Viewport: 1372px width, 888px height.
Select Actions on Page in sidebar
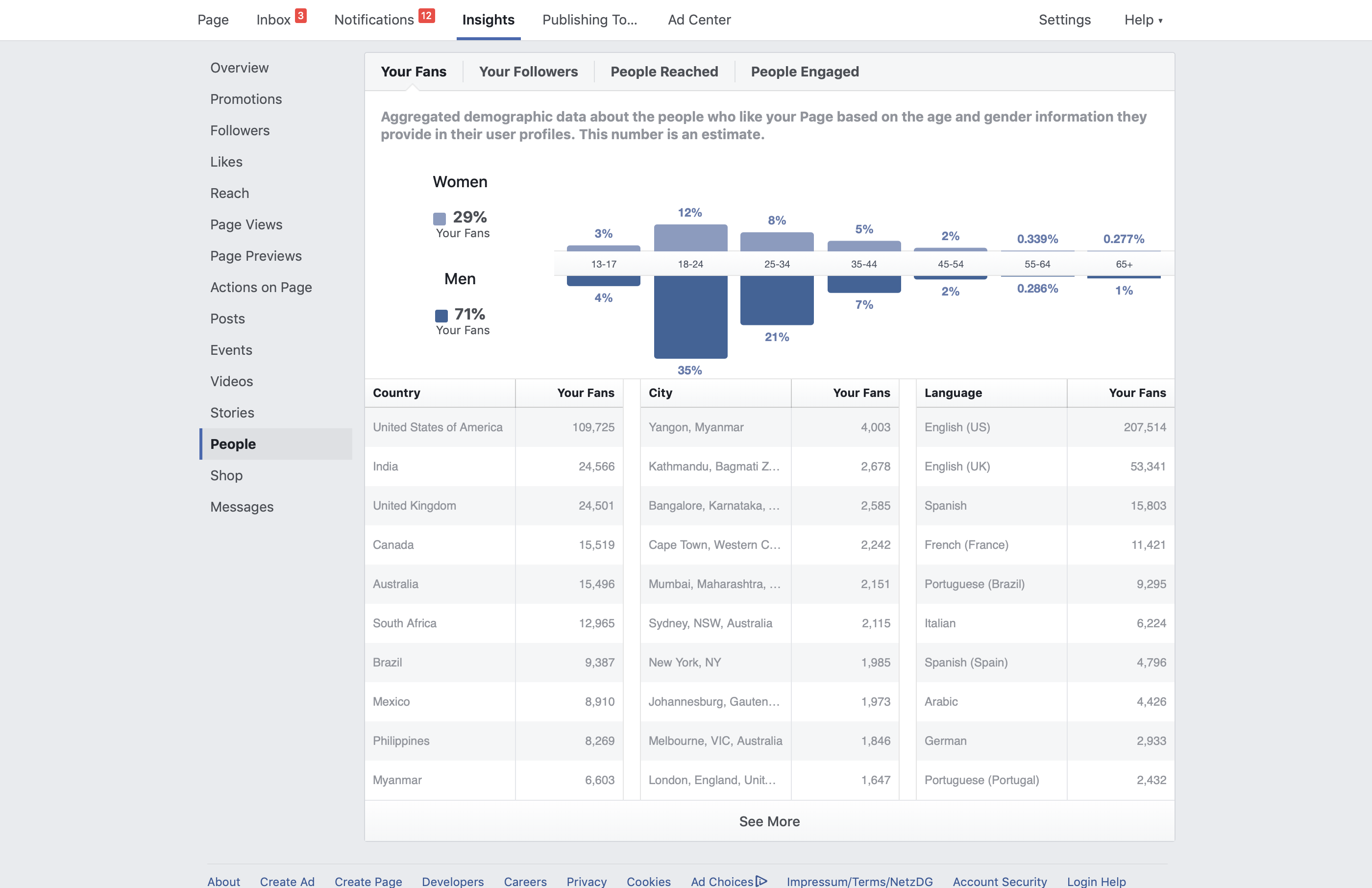tap(261, 287)
